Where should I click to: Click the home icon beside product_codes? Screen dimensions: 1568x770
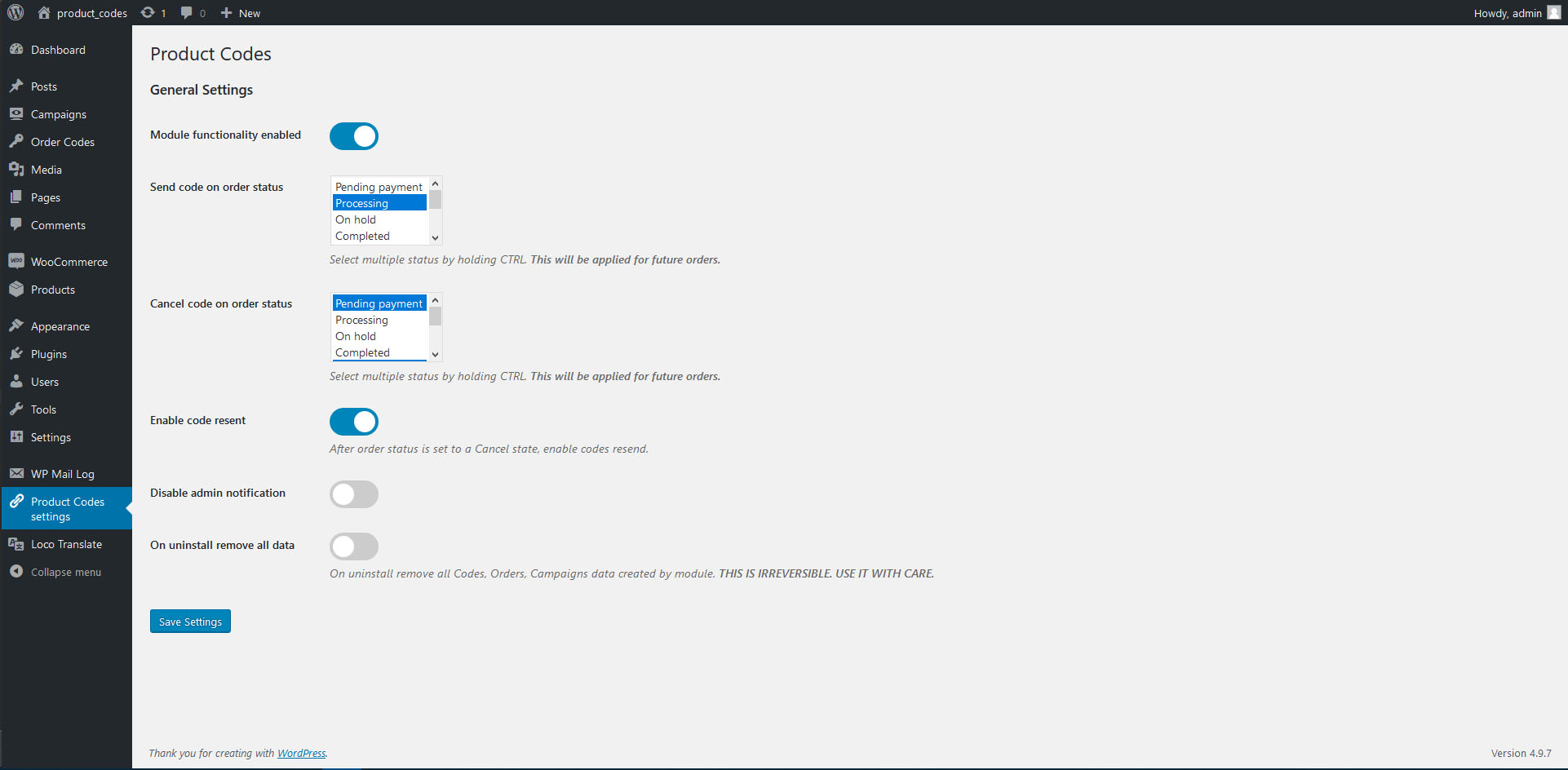click(x=44, y=12)
